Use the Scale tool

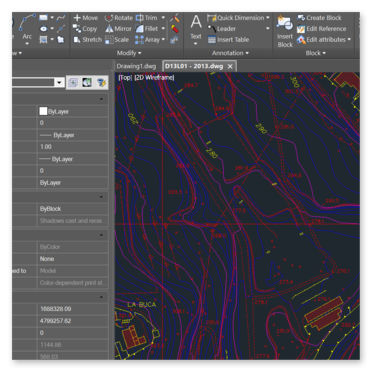click(117, 40)
